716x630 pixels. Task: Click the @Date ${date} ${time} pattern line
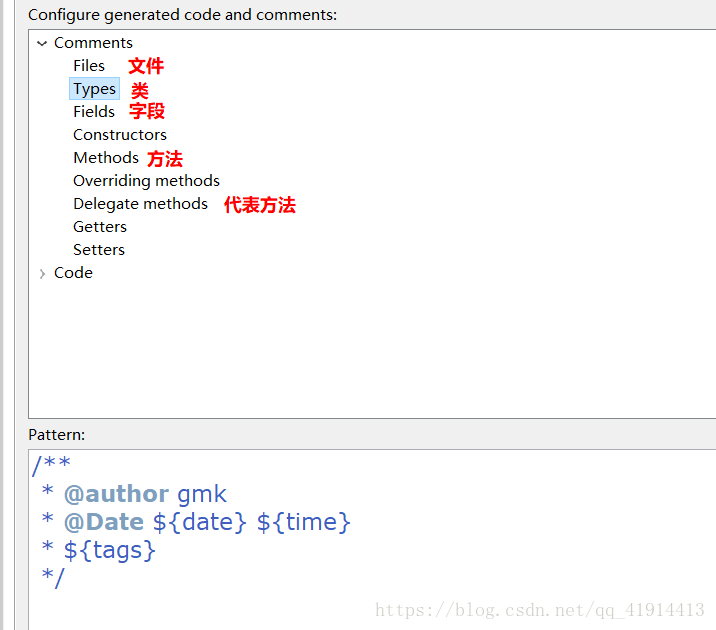[196, 522]
